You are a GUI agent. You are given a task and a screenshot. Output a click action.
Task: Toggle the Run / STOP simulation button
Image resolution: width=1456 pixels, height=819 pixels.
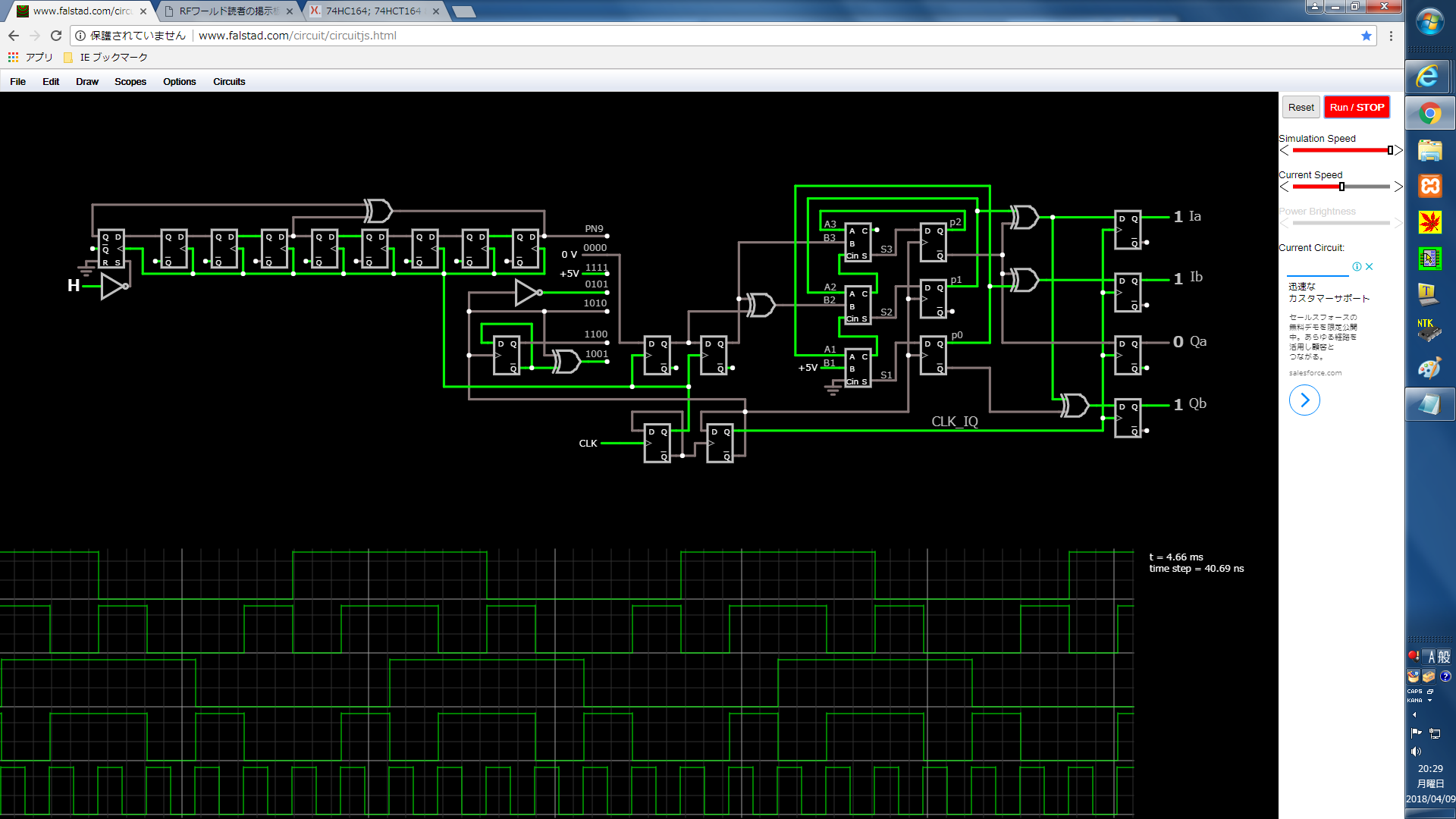pyautogui.click(x=1357, y=108)
